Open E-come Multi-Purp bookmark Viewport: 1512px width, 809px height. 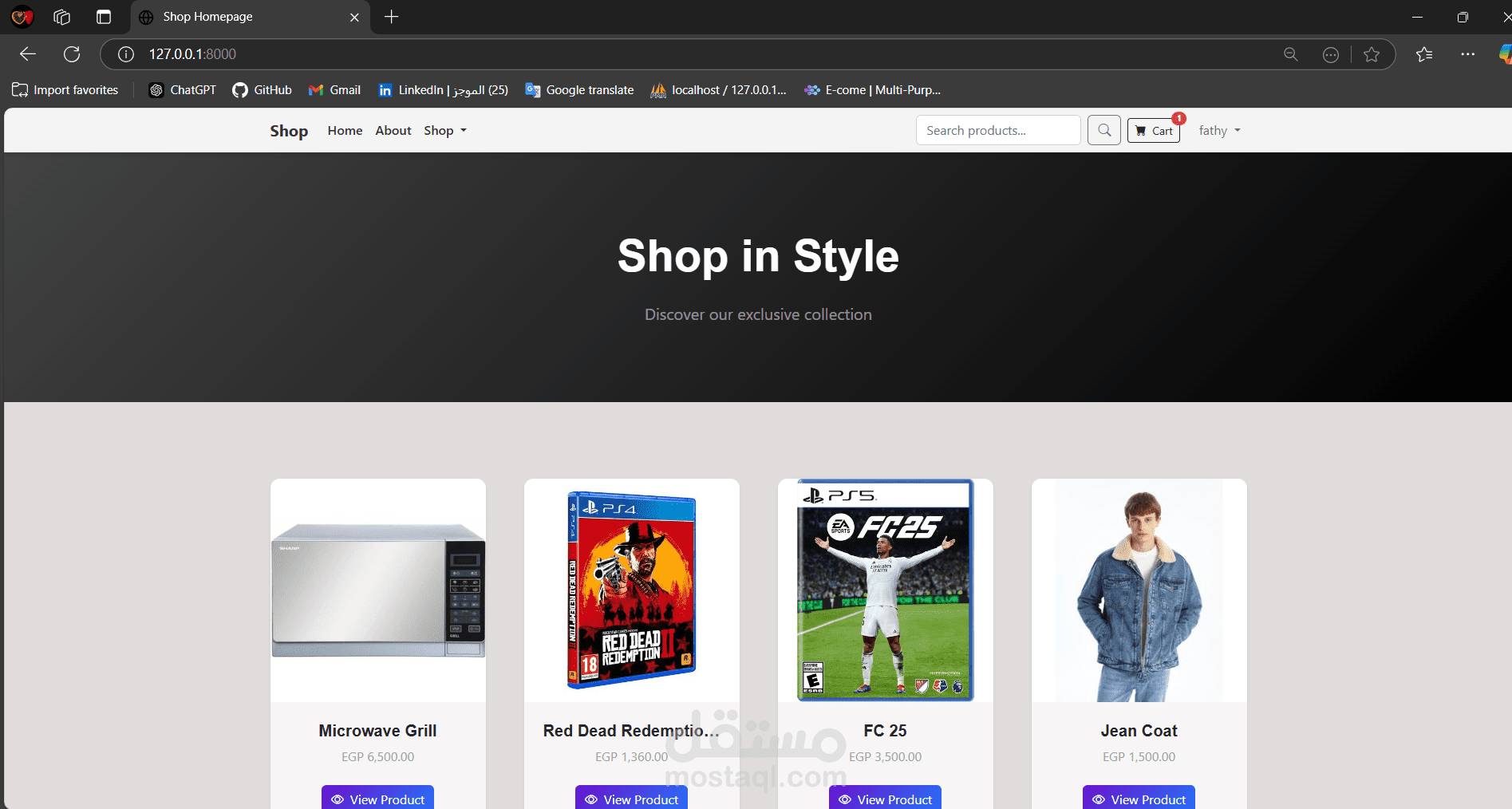click(874, 90)
